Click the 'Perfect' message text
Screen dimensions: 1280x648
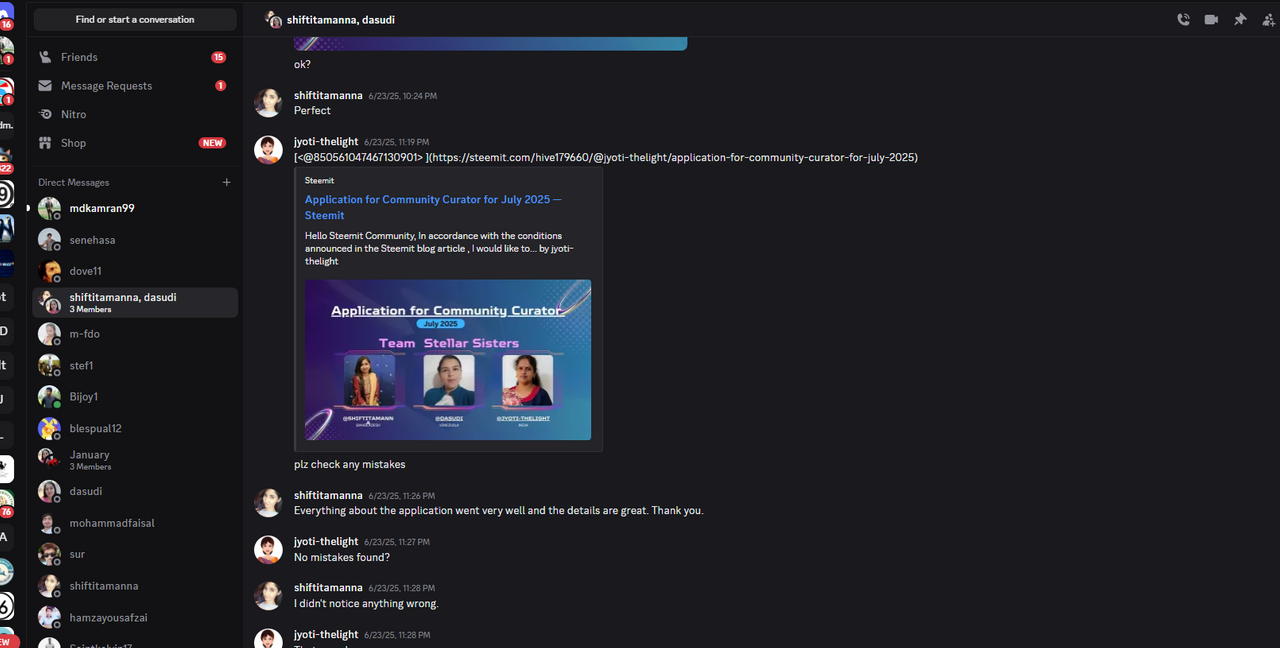pos(312,110)
